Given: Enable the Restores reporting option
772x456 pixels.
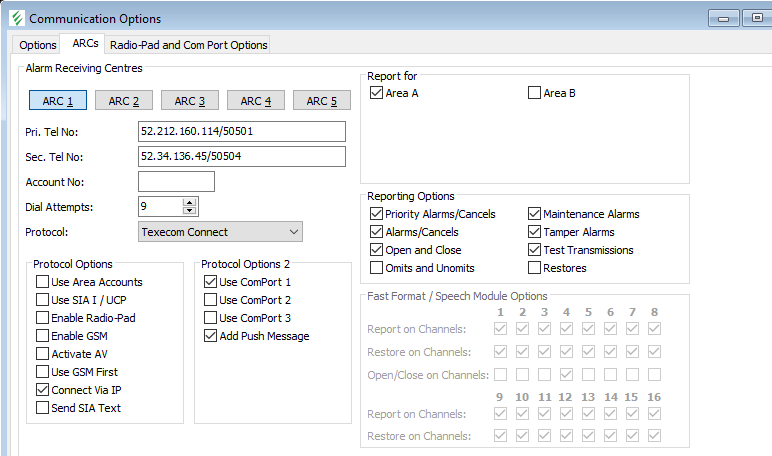Looking at the screenshot, I should pos(534,268).
